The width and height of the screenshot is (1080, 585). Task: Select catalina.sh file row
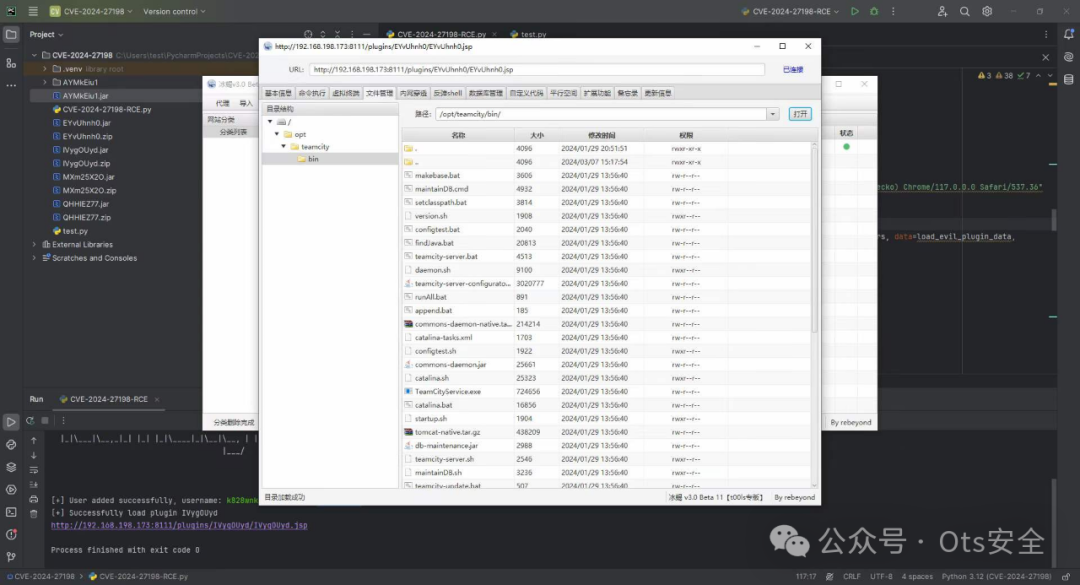tap(606, 378)
